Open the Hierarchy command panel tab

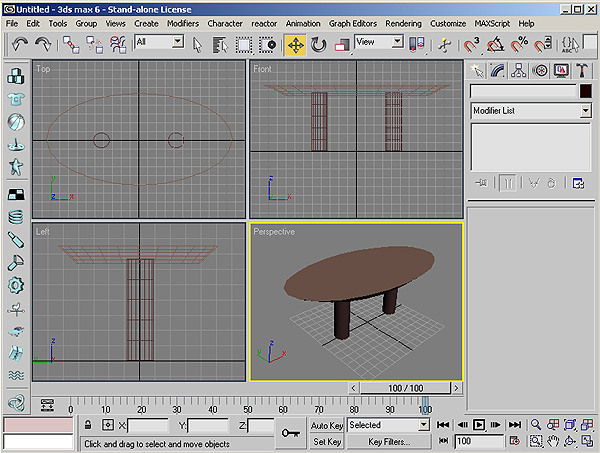(x=520, y=70)
